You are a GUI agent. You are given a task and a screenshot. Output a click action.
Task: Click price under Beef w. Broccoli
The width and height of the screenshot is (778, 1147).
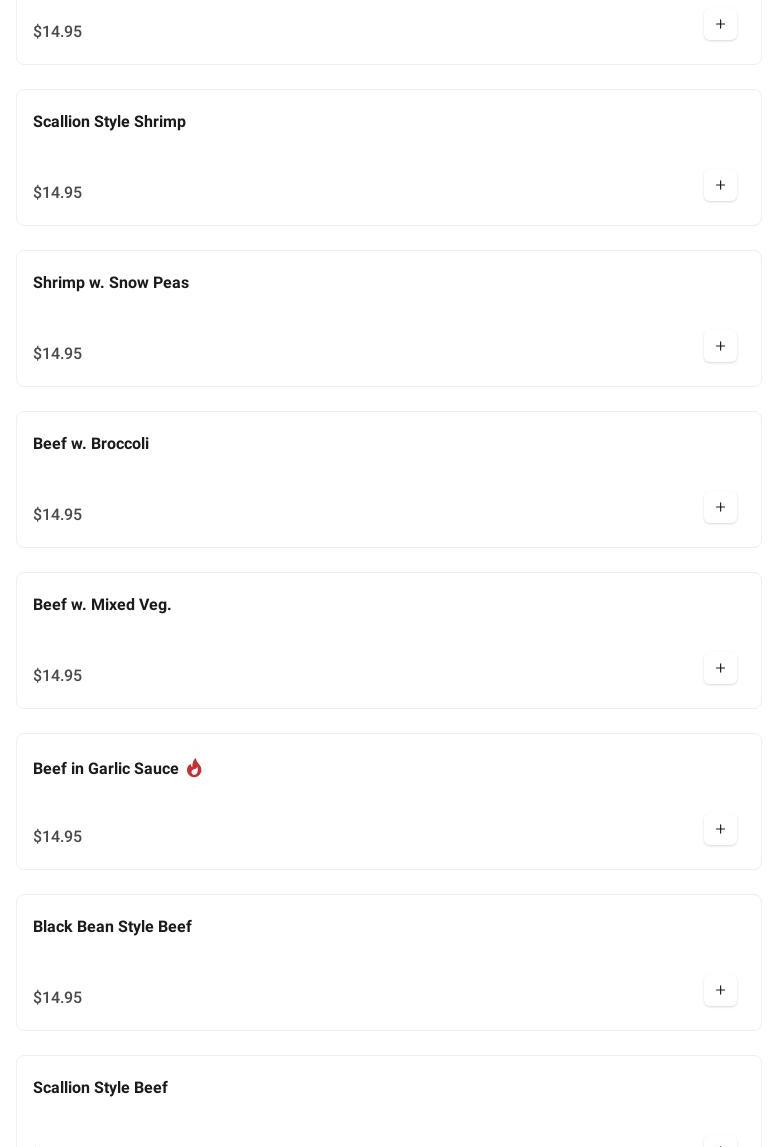[x=58, y=515]
